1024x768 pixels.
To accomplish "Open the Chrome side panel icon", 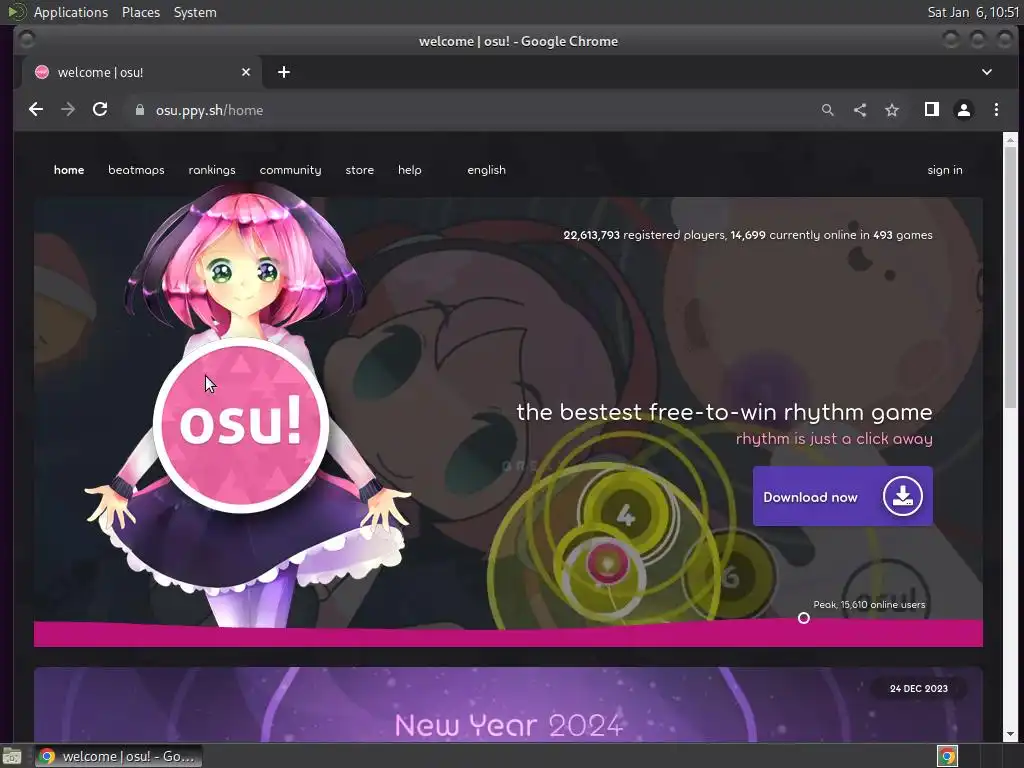I will pyautogui.click(x=932, y=110).
